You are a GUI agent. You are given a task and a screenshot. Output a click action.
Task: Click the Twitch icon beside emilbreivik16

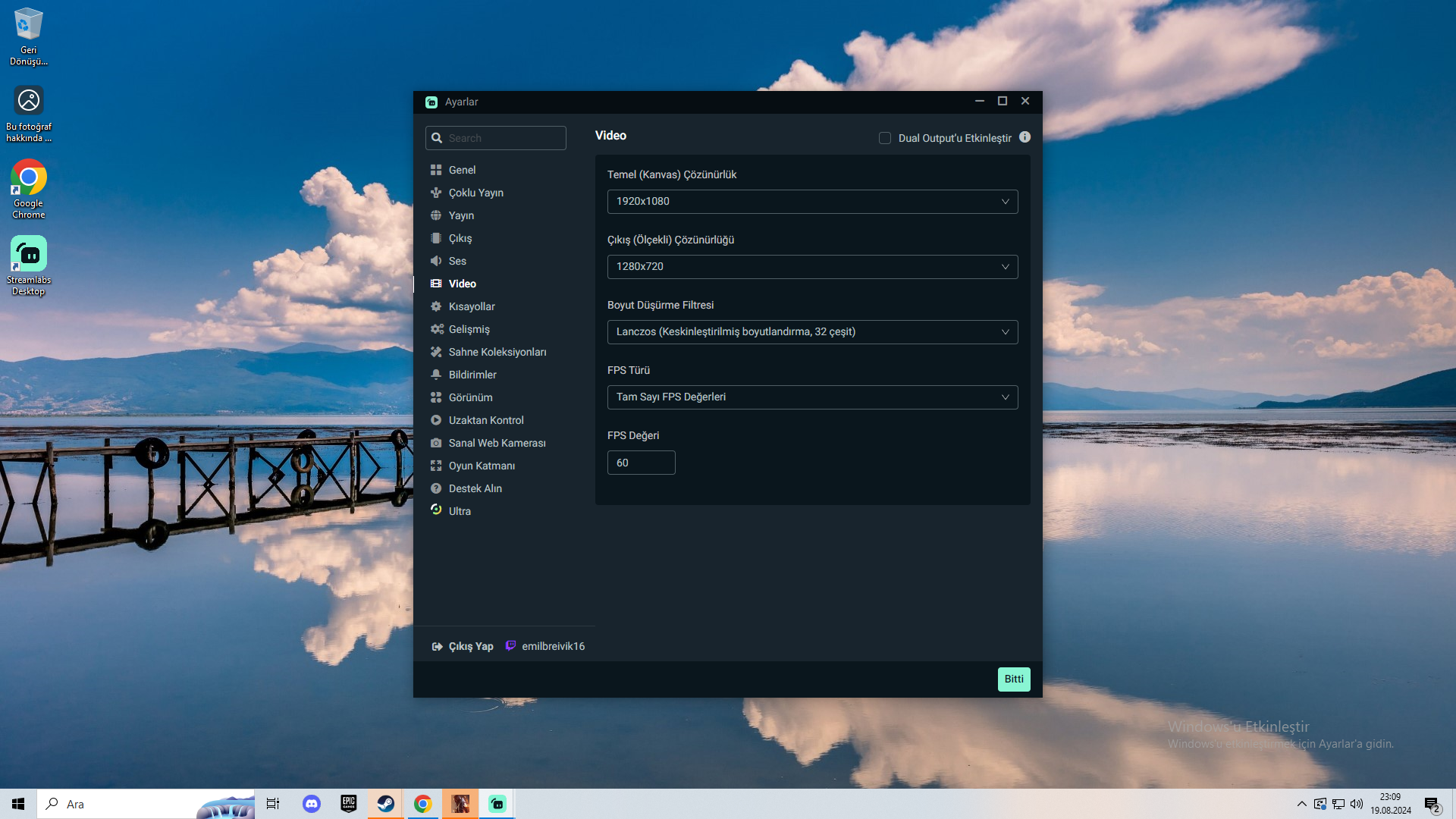[x=510, y=646]
